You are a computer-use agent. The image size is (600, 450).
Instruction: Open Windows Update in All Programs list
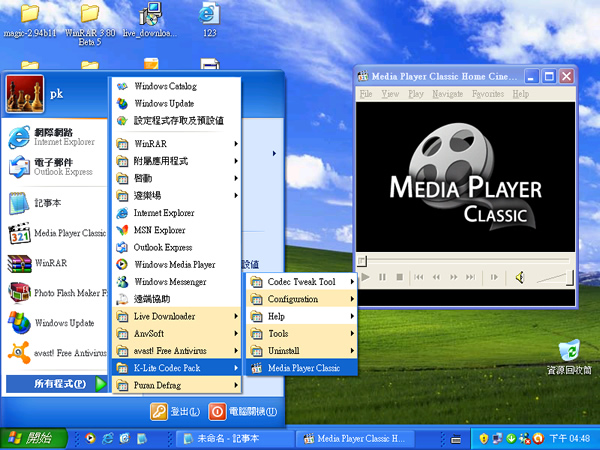177,103
